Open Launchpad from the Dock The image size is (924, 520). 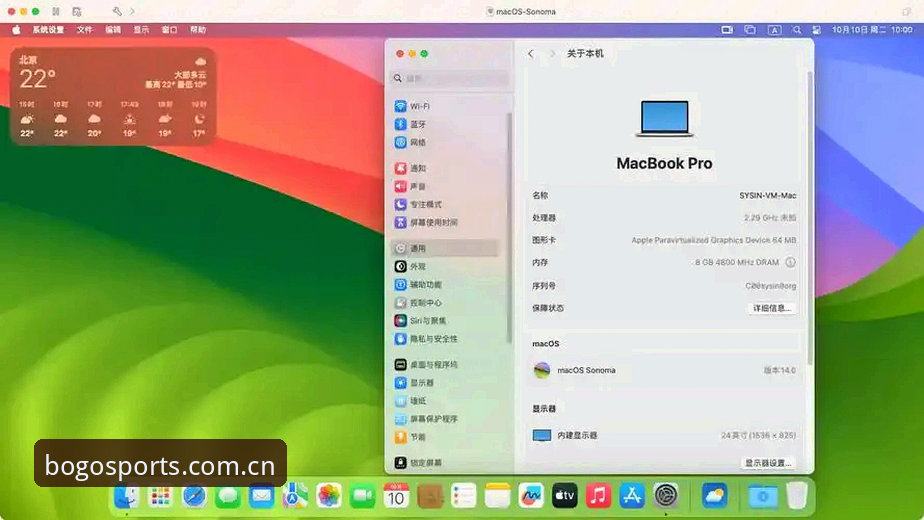coord(160,496)
